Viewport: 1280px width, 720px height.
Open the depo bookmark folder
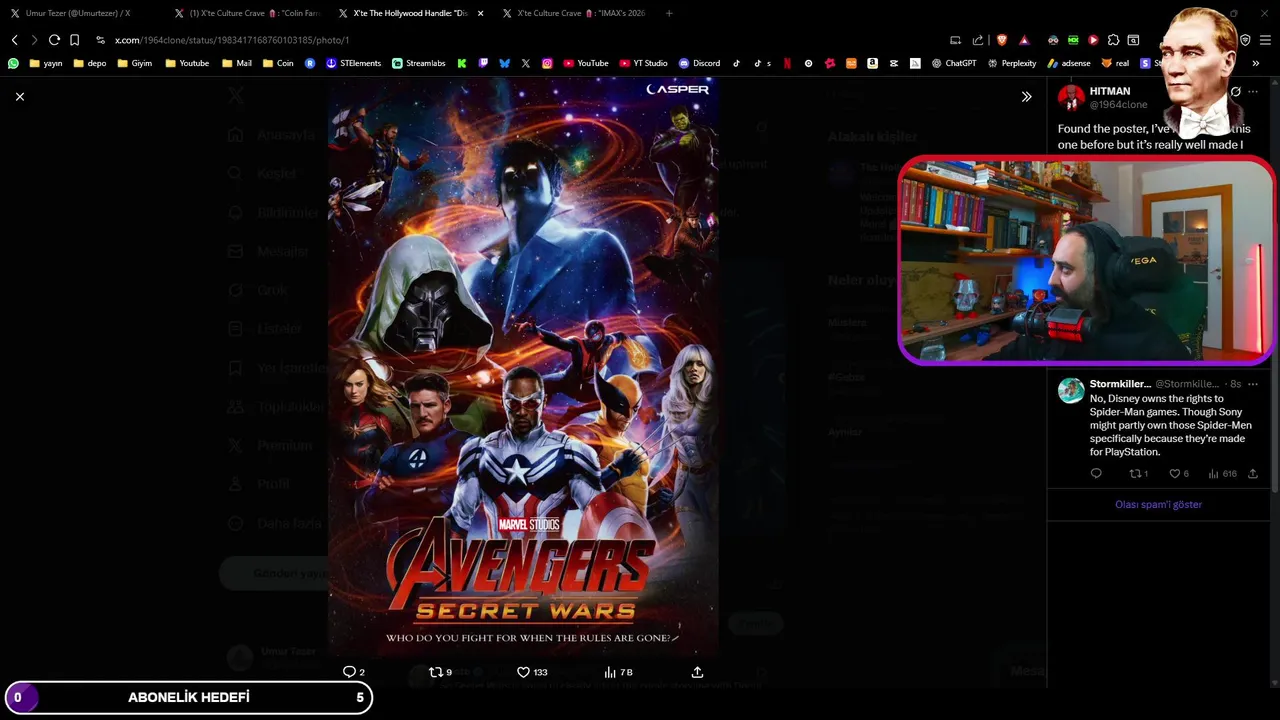pos(90,63)
